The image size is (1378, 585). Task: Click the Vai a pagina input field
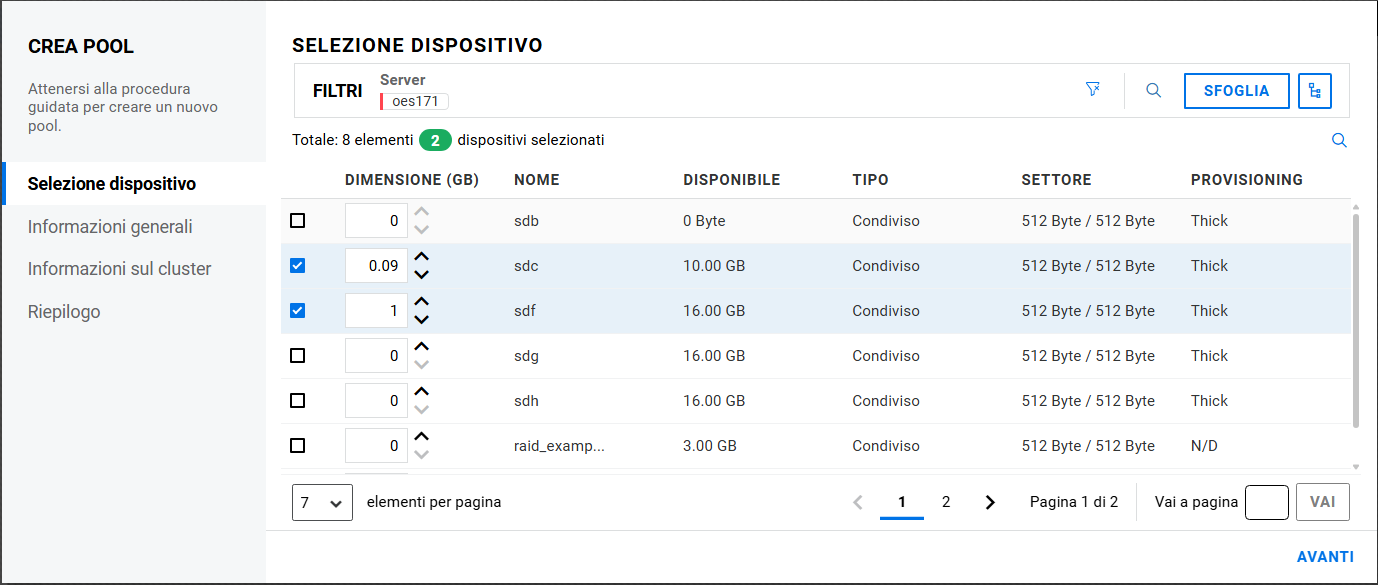[1266, 502]
